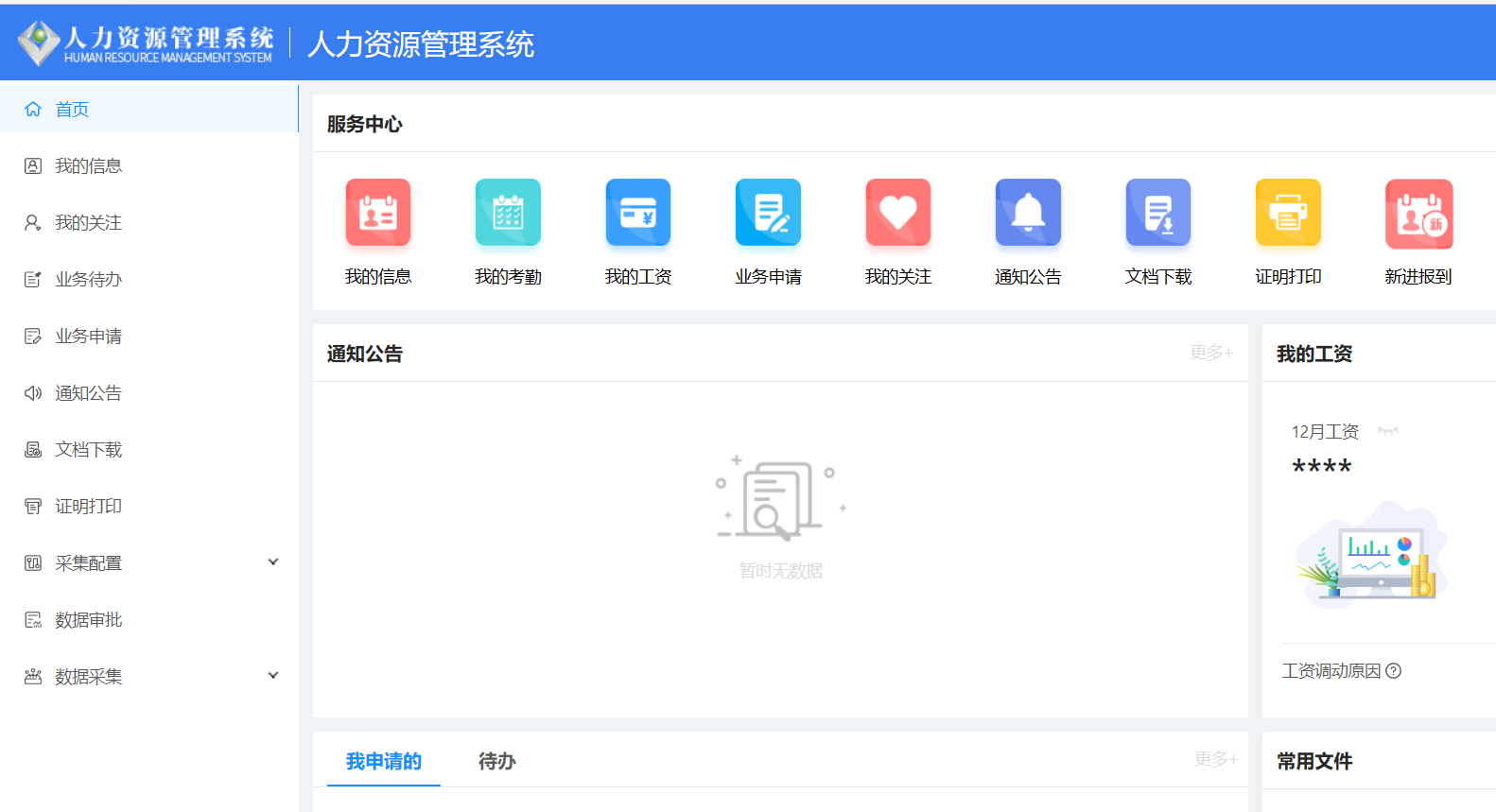Viewport: 1496px width, 812px height.
Task: Click 更多+ in the 通知公告 panel
Action: 1210,353
